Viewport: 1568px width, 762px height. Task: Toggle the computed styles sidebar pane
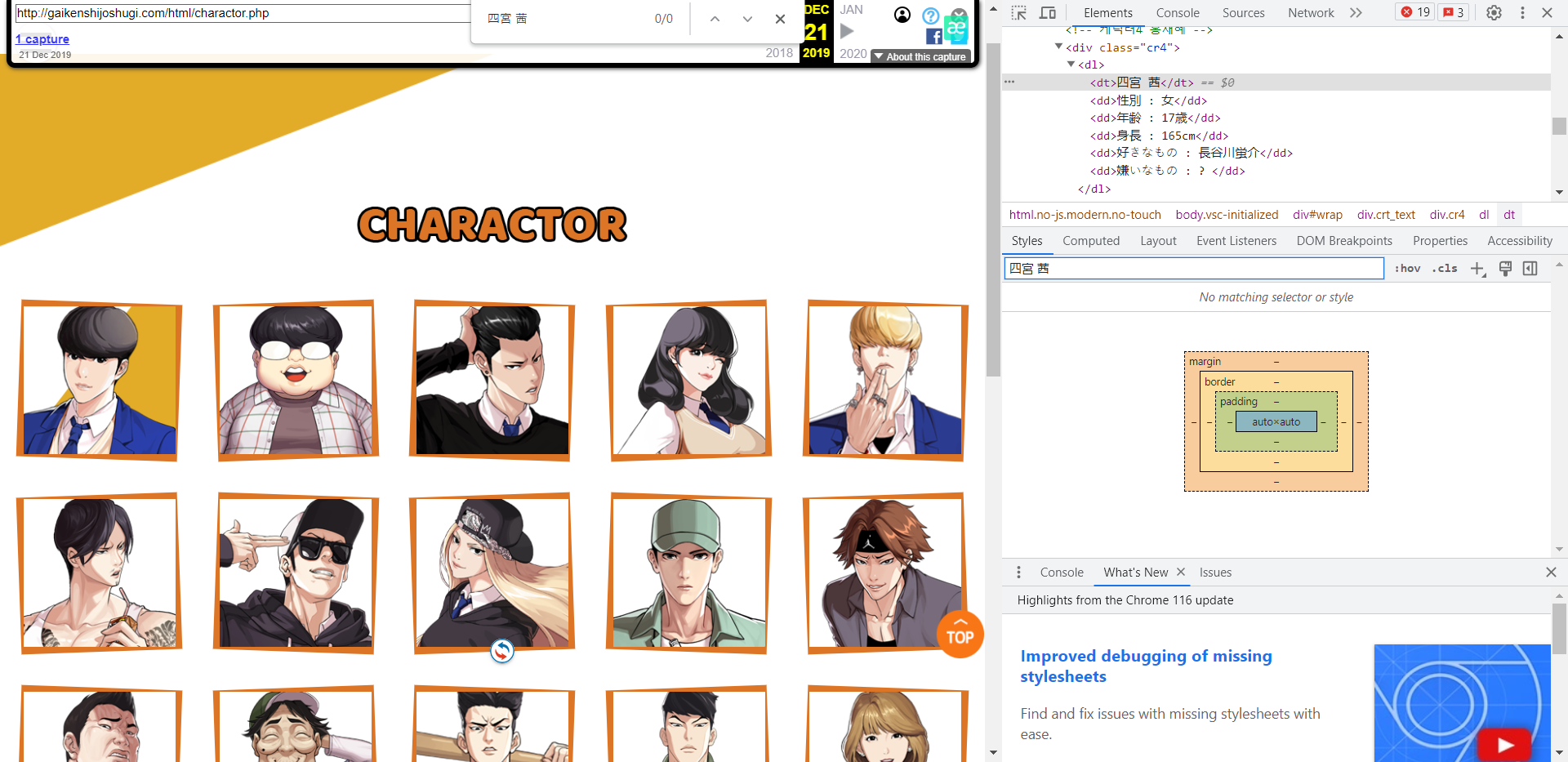coord(1530,269)
